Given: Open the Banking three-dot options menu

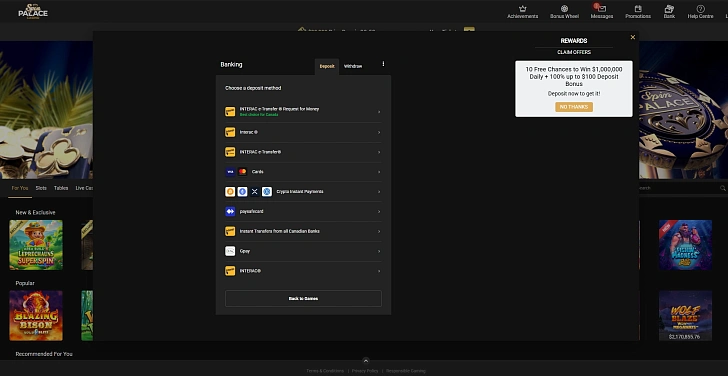Looking at the screenshot, I should point(383,64).
